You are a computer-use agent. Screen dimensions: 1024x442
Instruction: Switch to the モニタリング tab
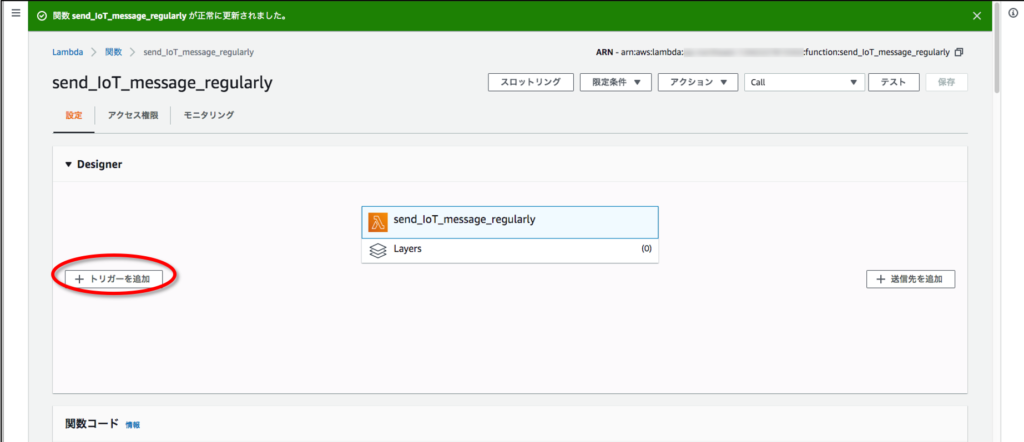click(208, 116)
